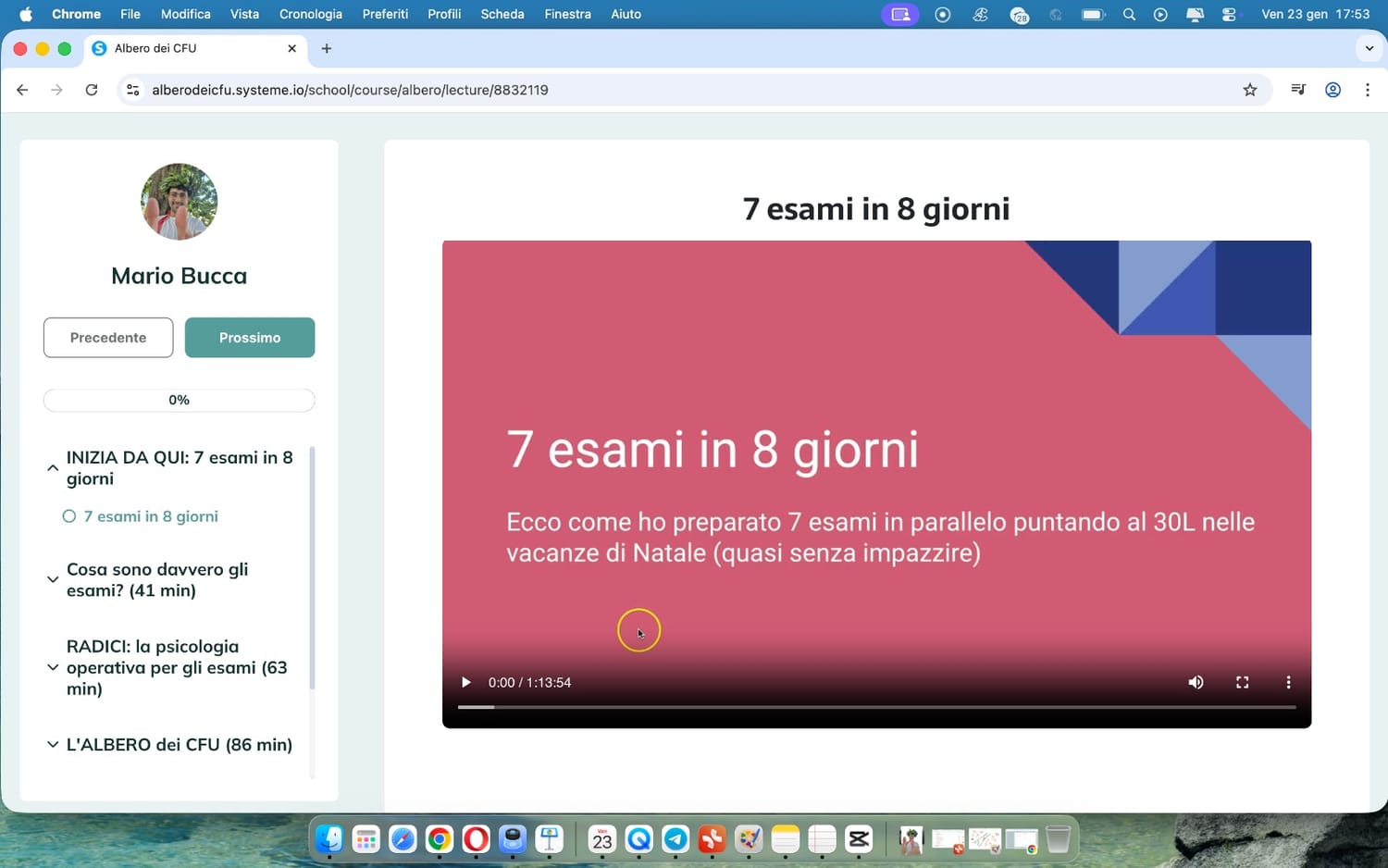Click Mario Bucca's profile picture

click(x=179, y=202)
